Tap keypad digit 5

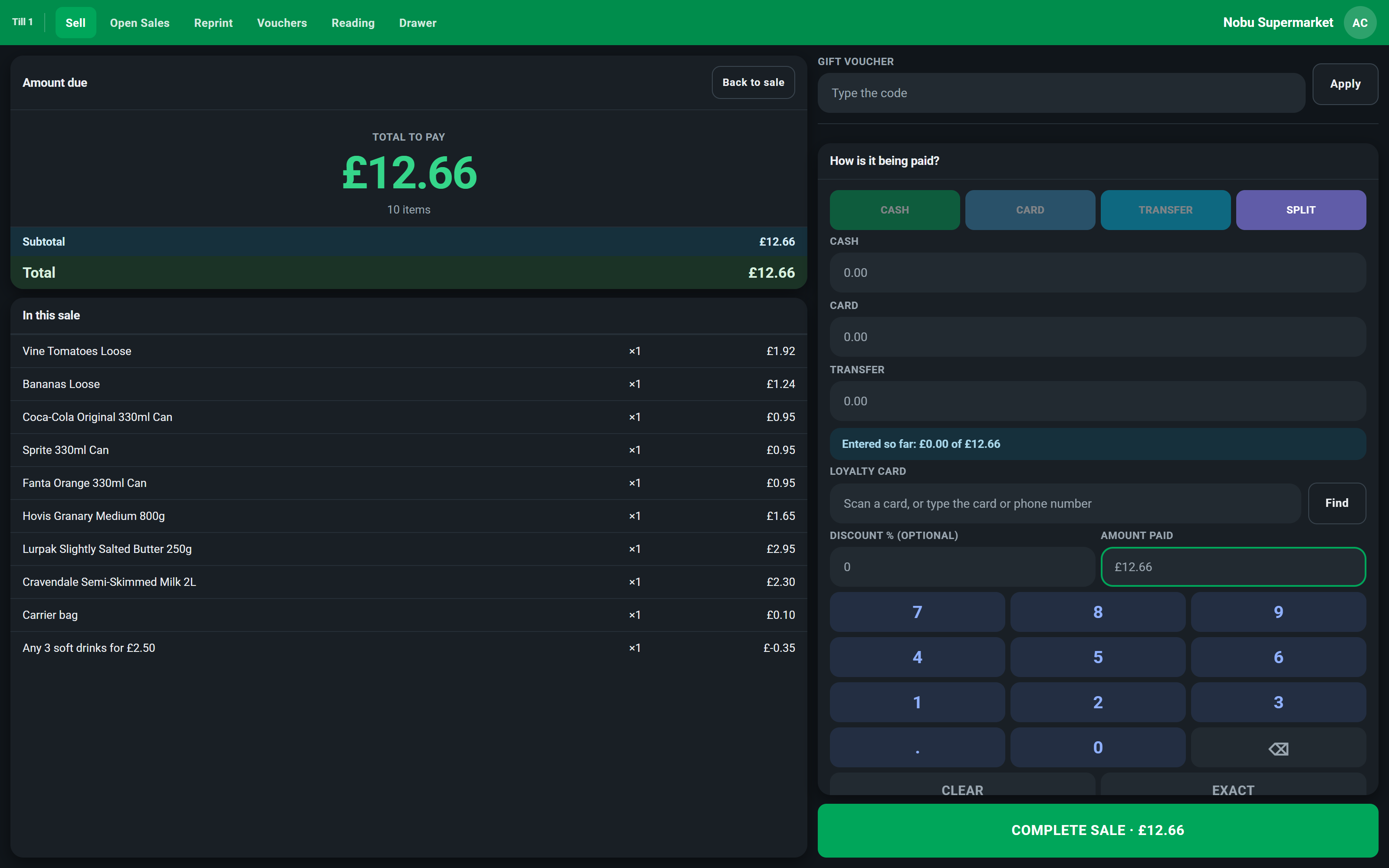click(x=1097, y=658)
